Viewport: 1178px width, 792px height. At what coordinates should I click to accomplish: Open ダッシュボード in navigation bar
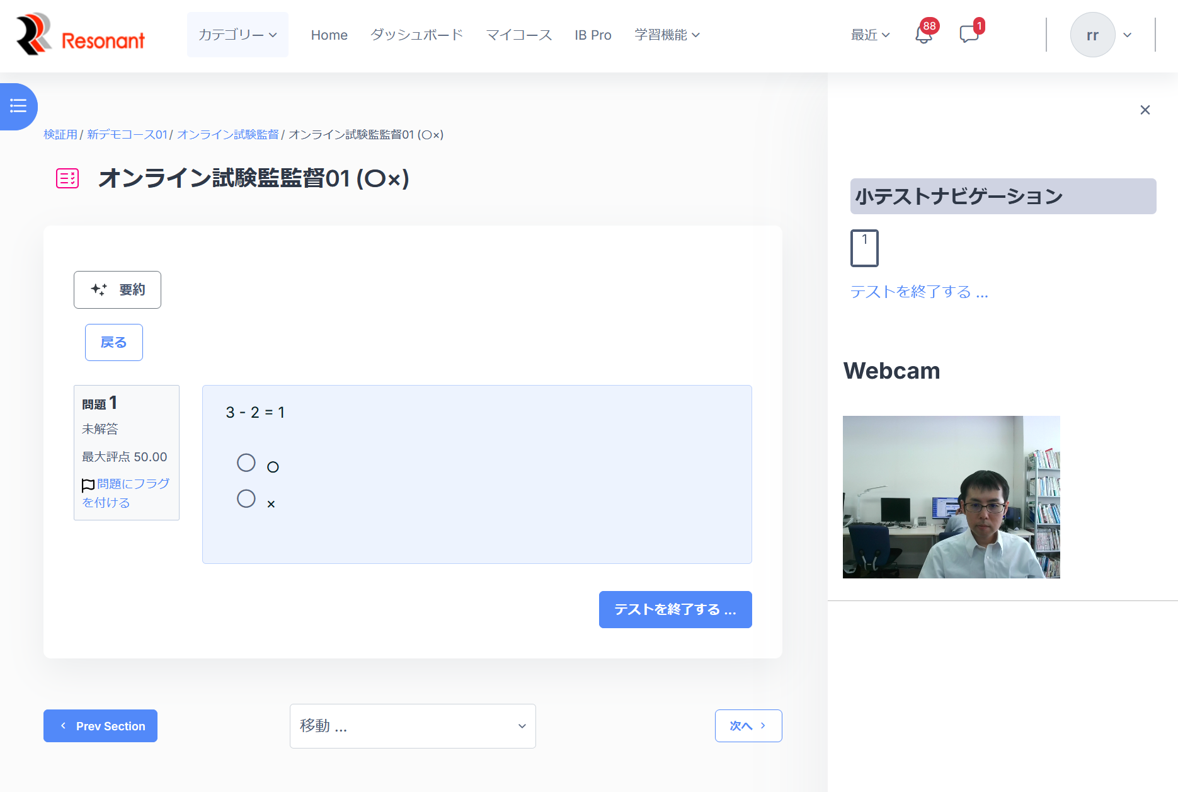416,35
